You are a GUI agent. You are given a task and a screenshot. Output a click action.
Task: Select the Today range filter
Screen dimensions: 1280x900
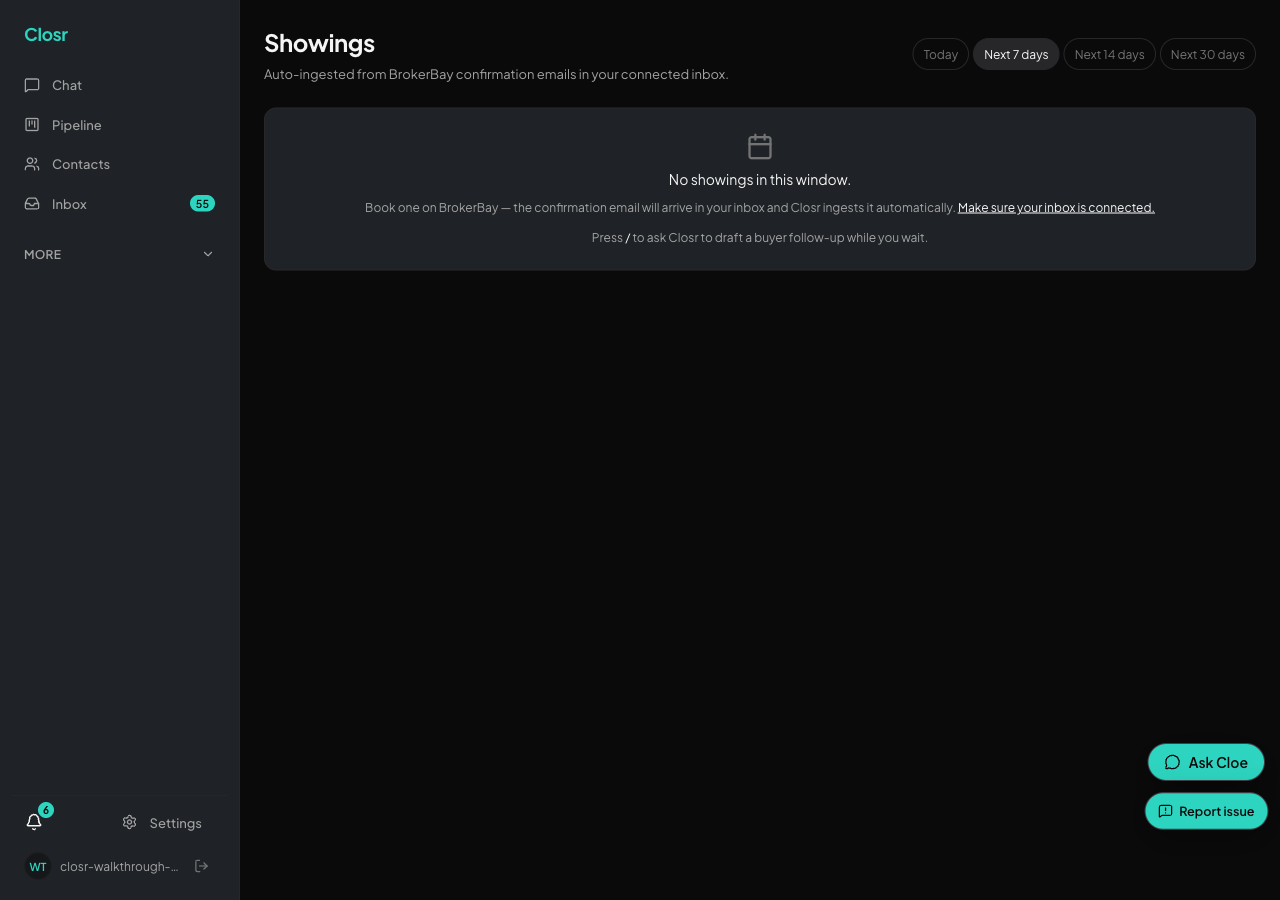(x=940, y=54)
